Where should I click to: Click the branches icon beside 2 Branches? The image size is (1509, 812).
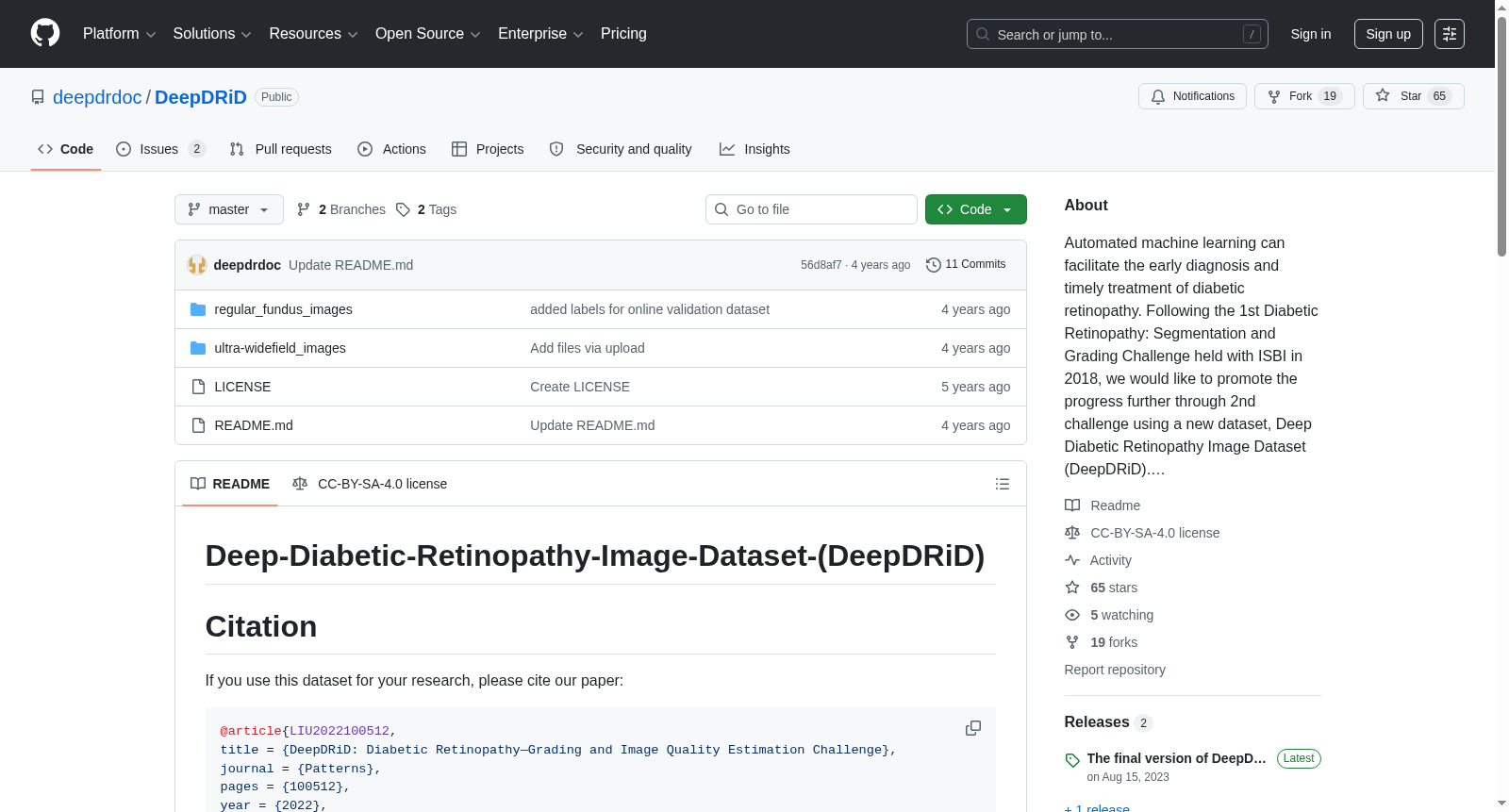point(304,209)
